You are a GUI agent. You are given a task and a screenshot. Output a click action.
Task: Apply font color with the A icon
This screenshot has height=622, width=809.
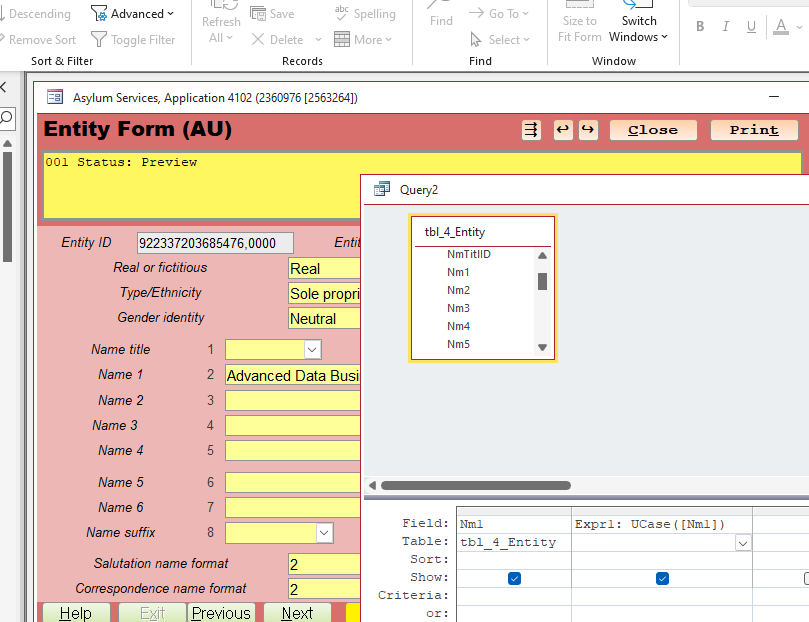pos(781,26)
